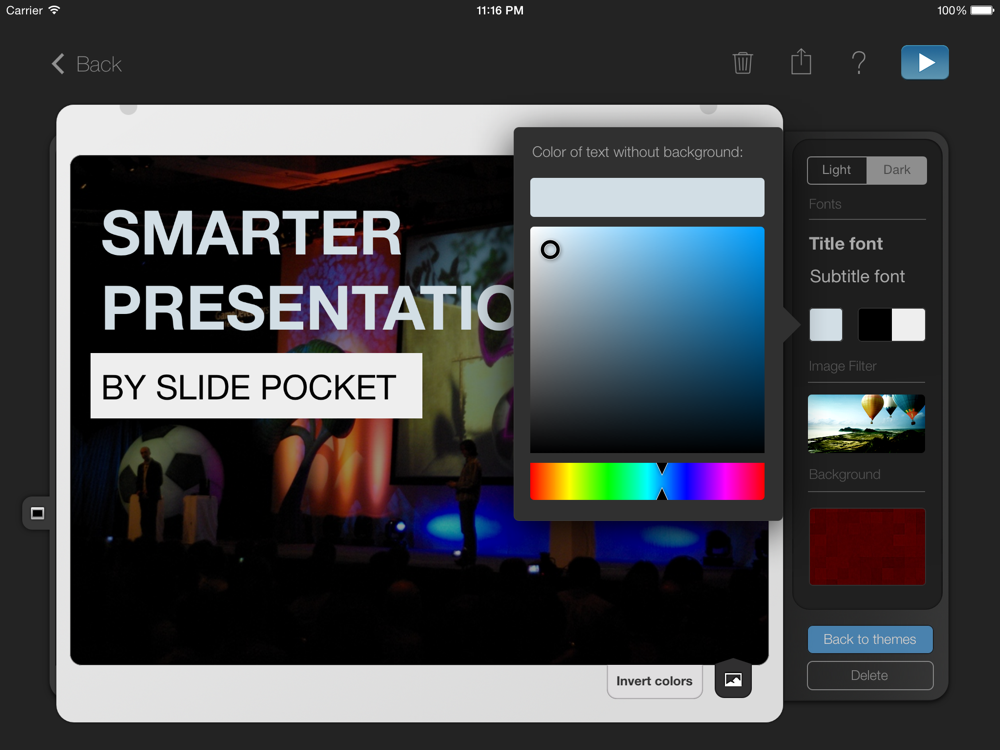Choose the Title font option
Image resolution: width=1000 pixels, height=750 pixels.
click(x=846, y=244)
